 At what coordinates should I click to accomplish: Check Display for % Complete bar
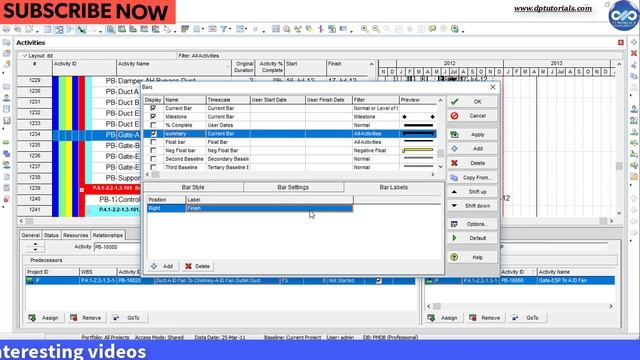153,125
